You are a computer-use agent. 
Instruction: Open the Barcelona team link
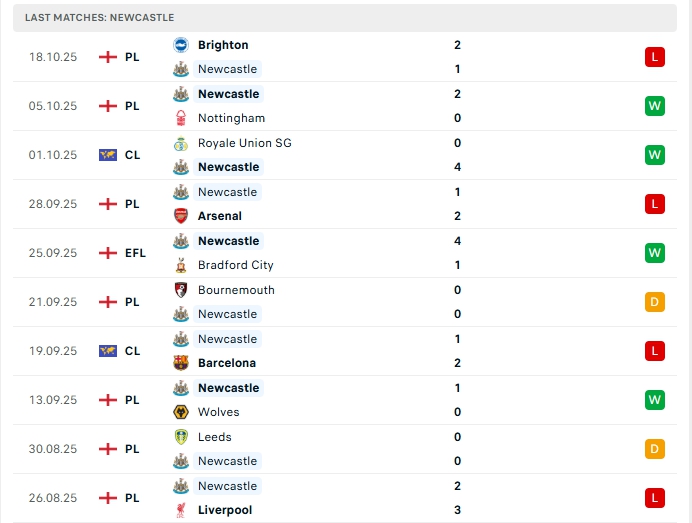(227, 363)
